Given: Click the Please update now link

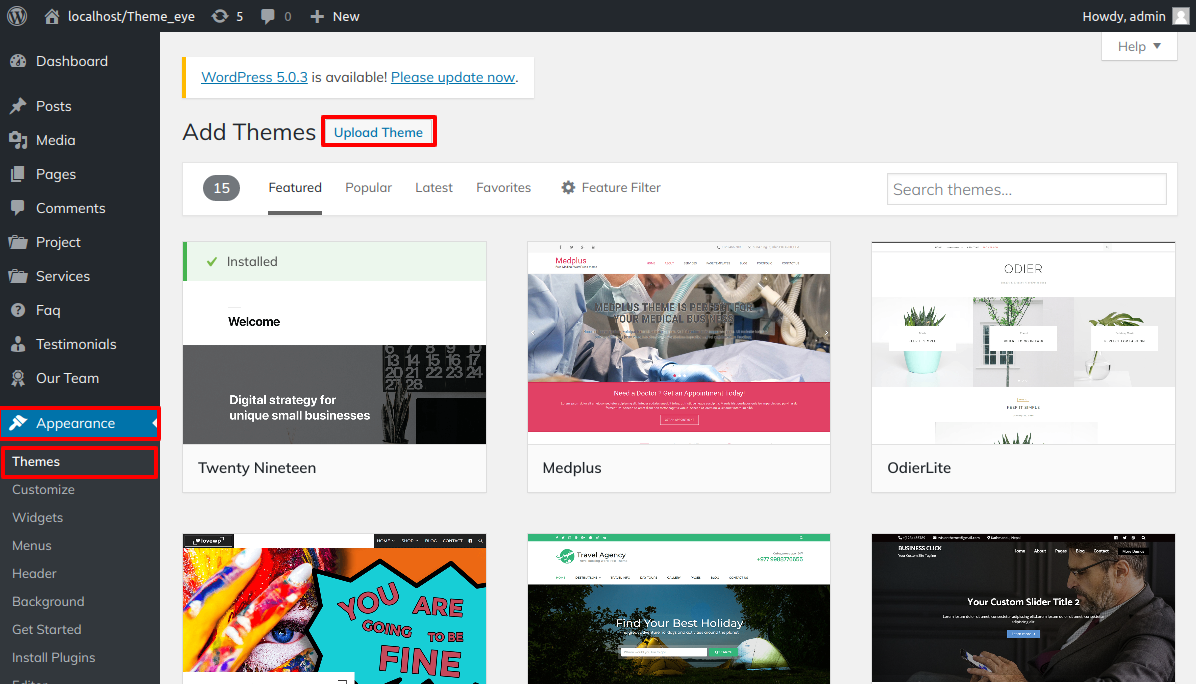Looking at the screenshot, I should [x=453, y=77].
